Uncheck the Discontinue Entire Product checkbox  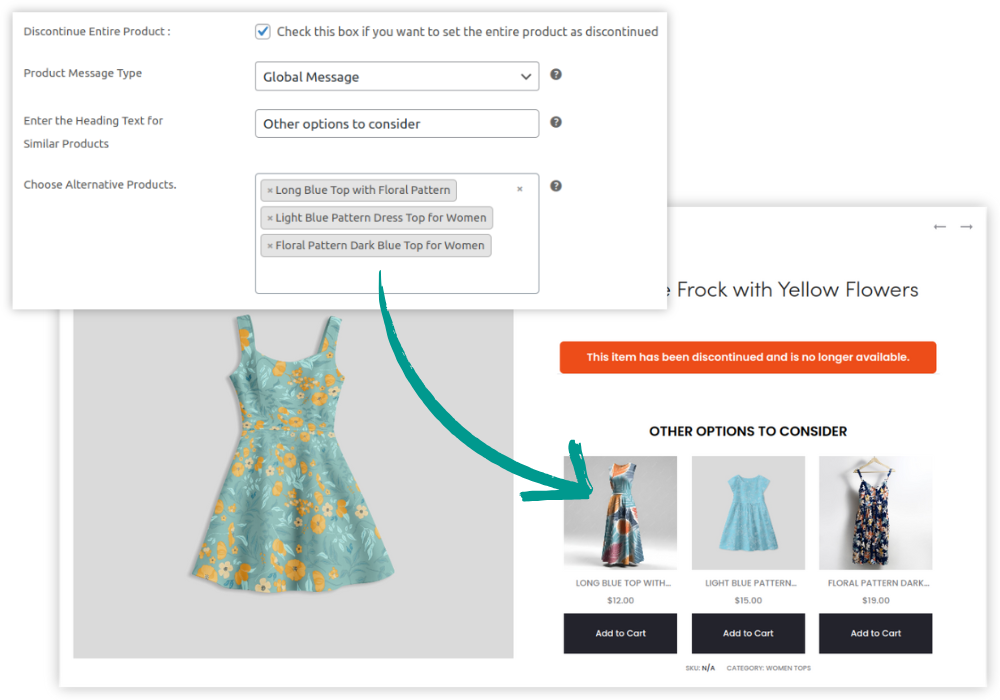(x=263, y=31)
